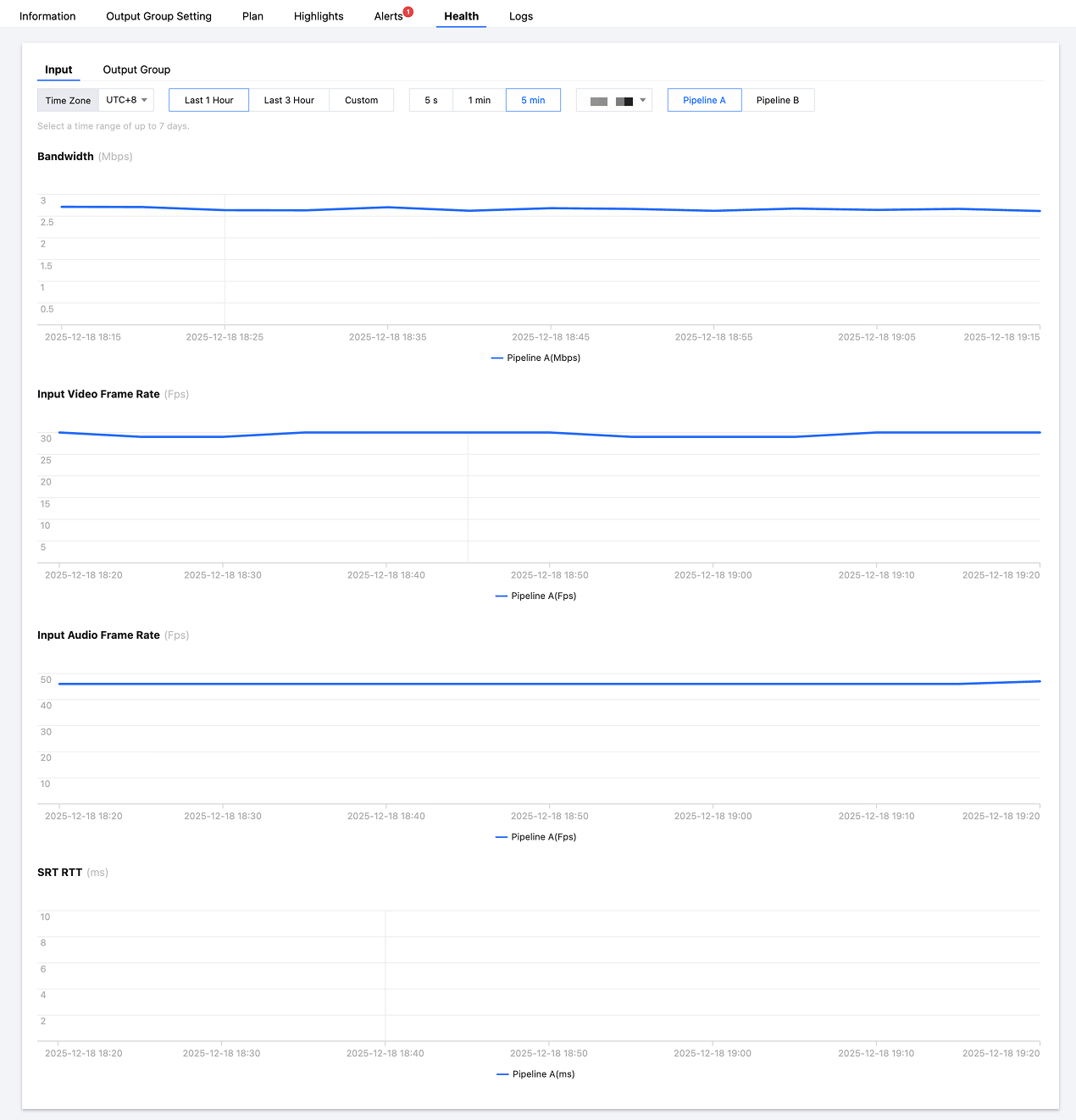Toggle the Pipeline A legend in Bandwidth chart
Screen dimensions: 1076x1120
coord(535,358)
